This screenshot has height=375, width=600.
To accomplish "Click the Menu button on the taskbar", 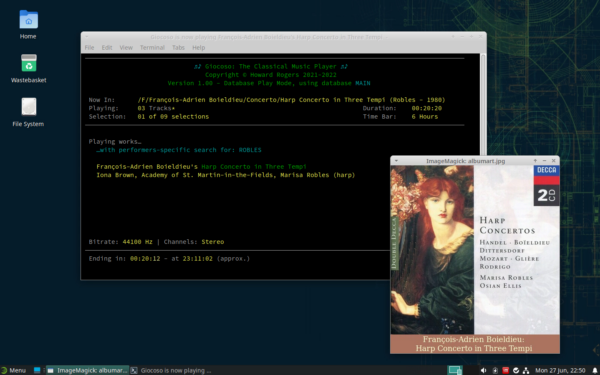I will coord(14,370).
